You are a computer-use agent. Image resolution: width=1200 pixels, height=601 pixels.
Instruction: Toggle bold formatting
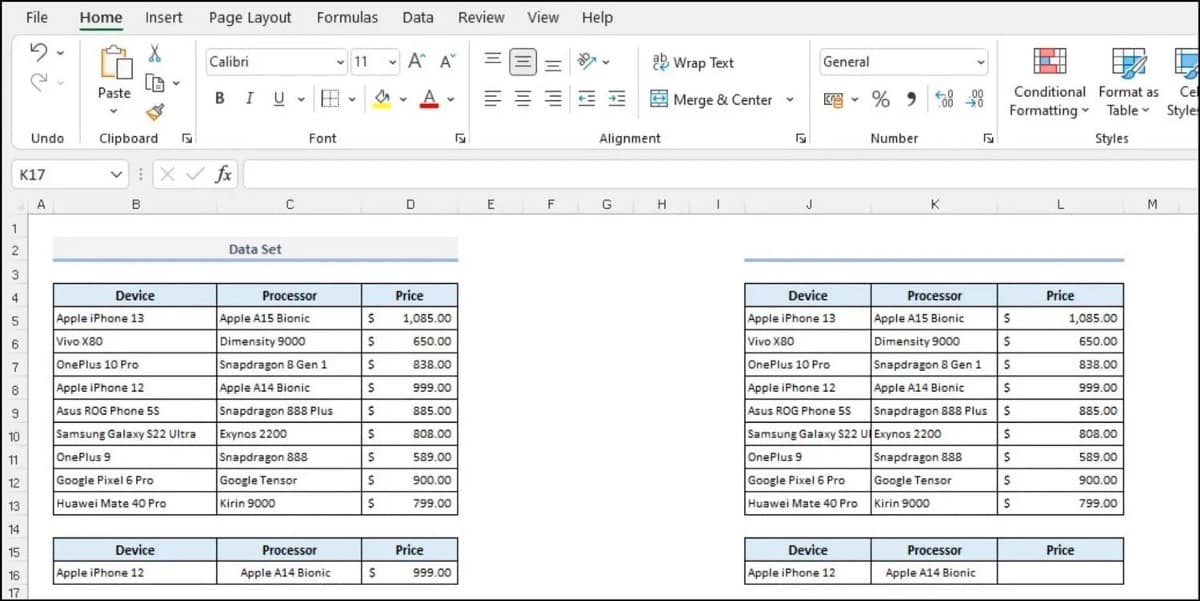pos(219,99)
